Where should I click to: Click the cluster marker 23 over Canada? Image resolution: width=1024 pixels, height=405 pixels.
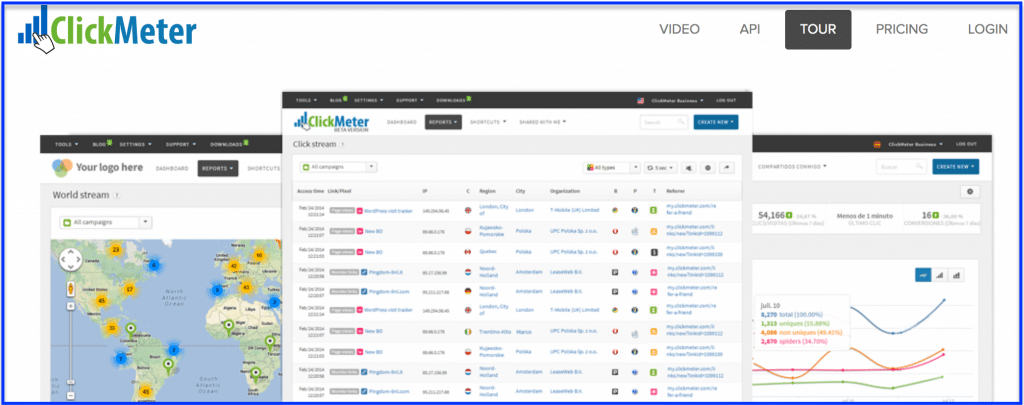pyautogui.click(x=116, y=250)
